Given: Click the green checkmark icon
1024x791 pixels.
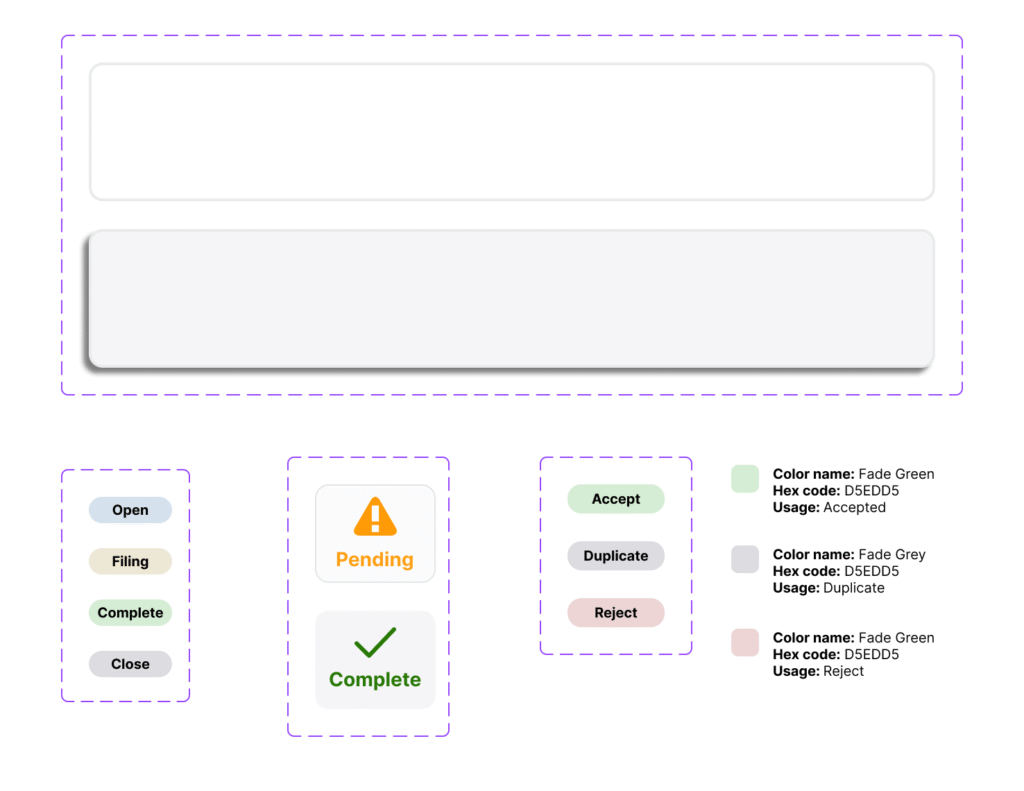Looking at the screenshot, I should tap(375, 642).
